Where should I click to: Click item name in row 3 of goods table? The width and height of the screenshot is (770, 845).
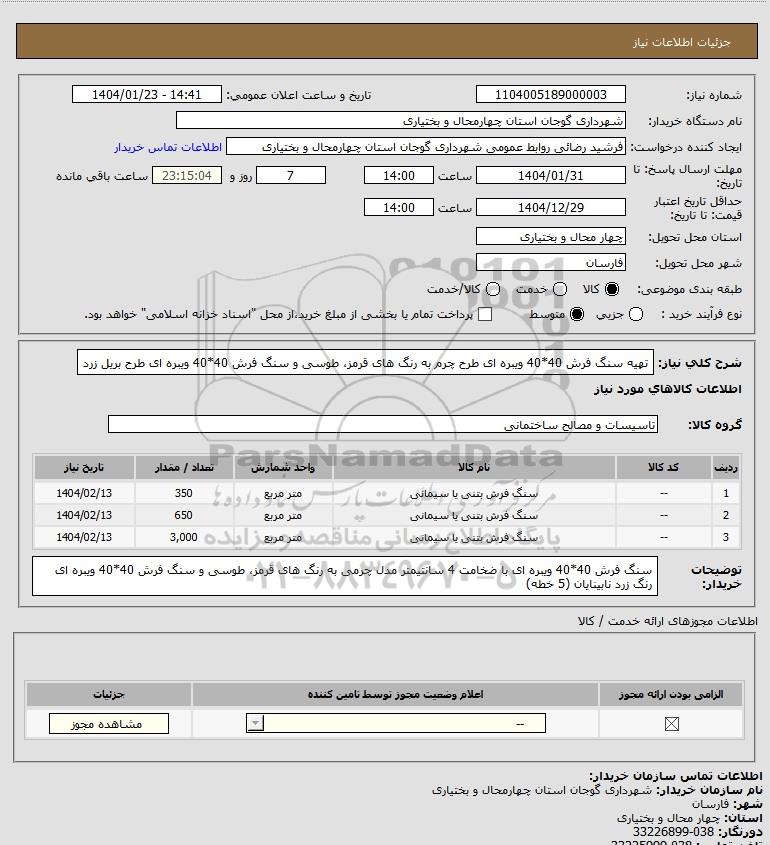(474, 537)
